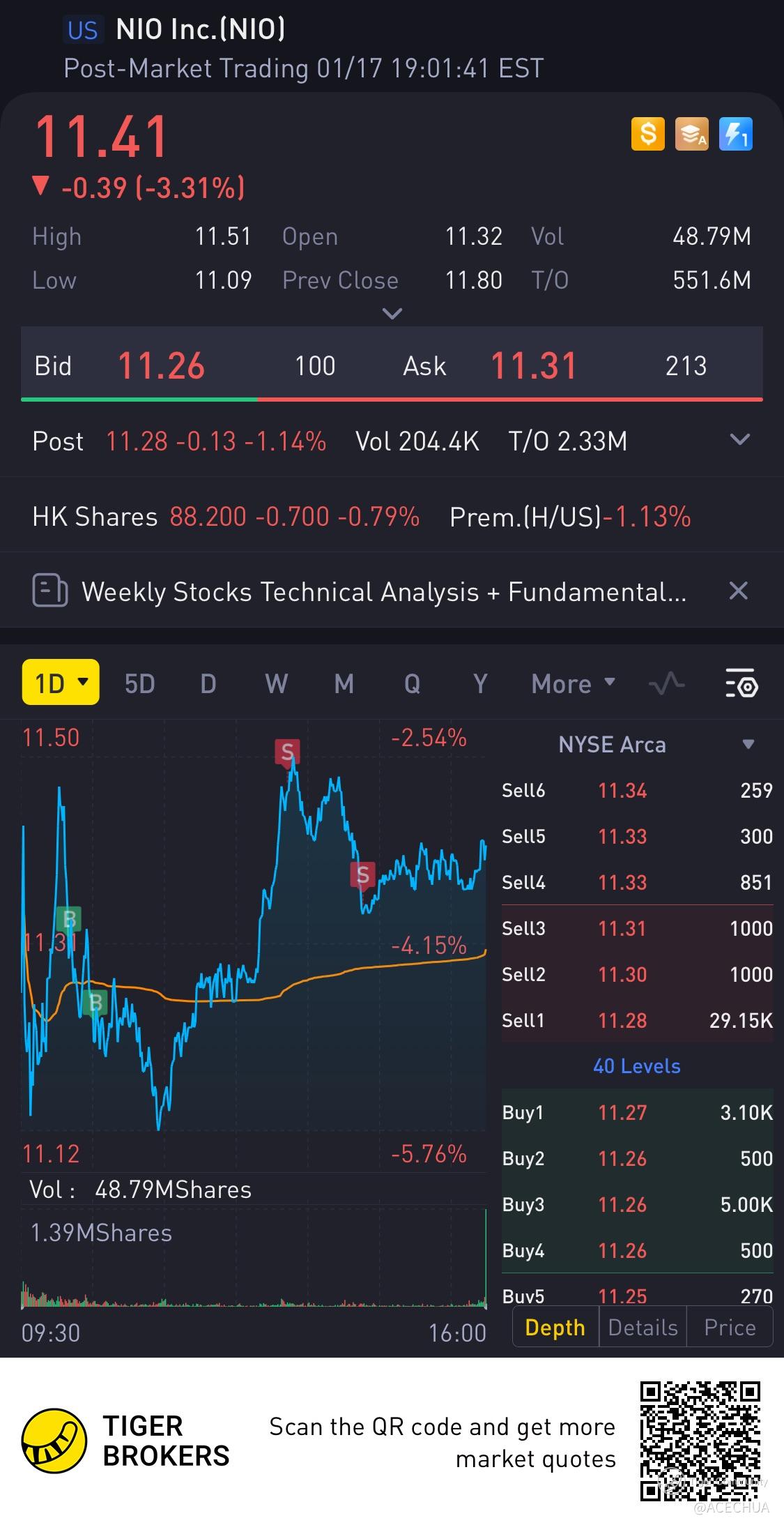Switch chart to Q quarterly timeframe
This screenshot has width=784, height=1525.
pos(412,684)
